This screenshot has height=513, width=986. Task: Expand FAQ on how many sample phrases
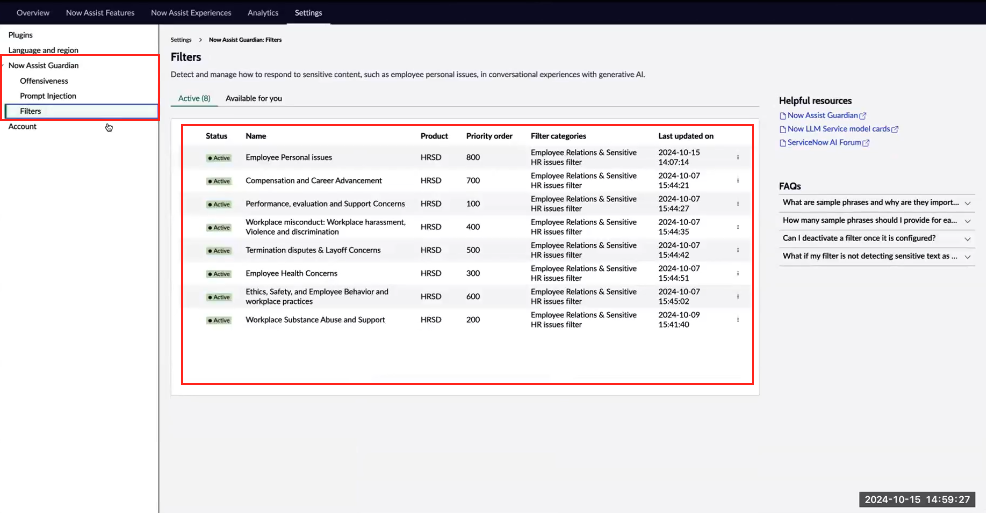click(x=877, y=220)
